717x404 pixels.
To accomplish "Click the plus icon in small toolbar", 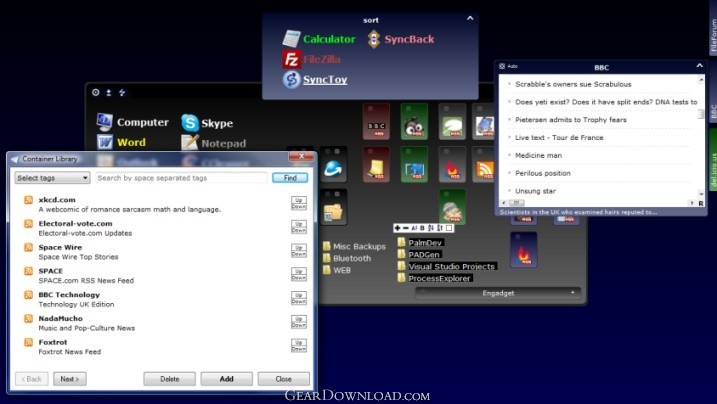I will coord(397,228).
